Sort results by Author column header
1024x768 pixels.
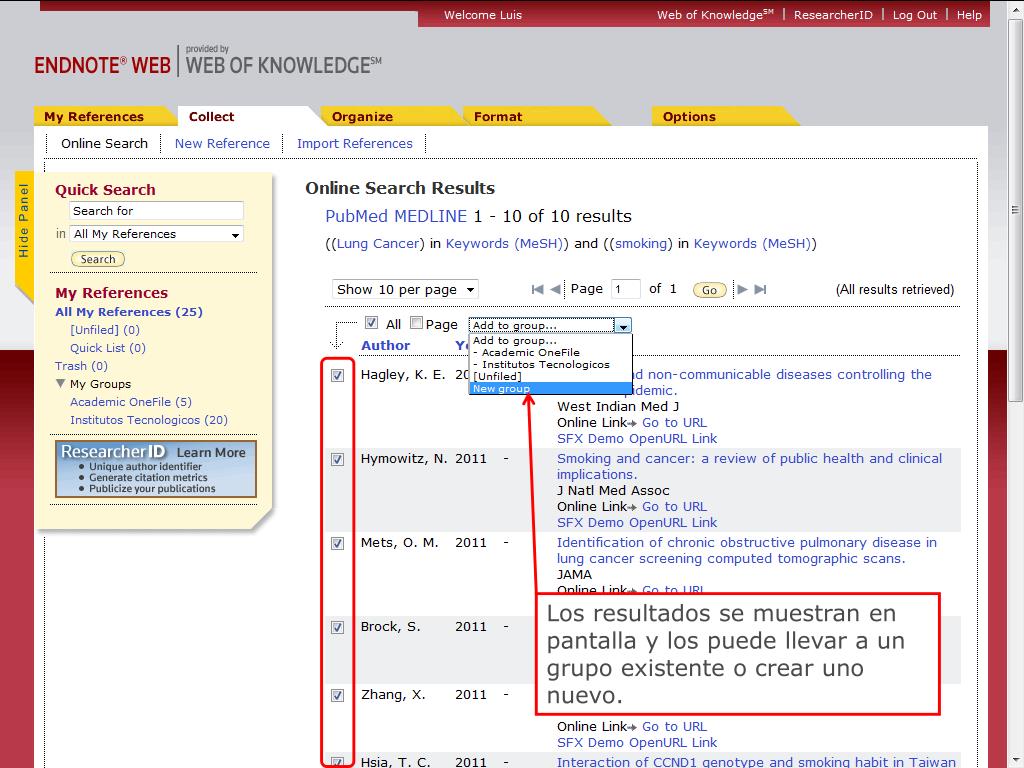pos(385,345)
